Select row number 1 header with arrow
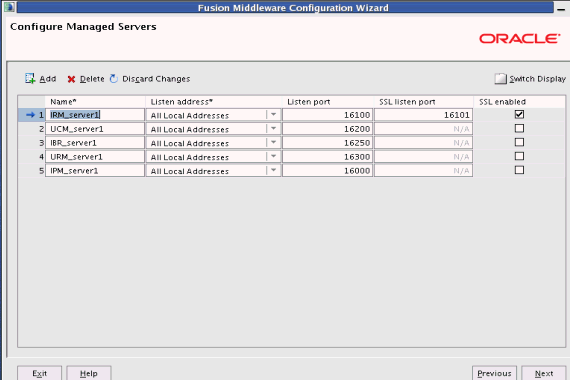 [32, 115]
